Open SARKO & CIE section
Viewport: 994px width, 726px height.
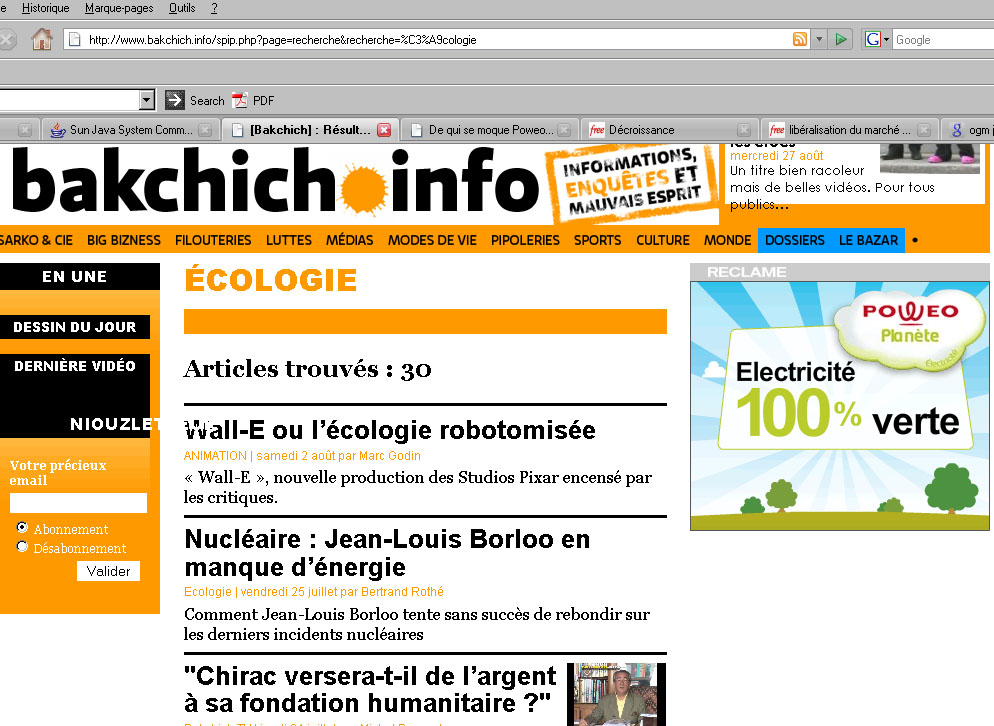pyautogui.click(x=36, y=240)
